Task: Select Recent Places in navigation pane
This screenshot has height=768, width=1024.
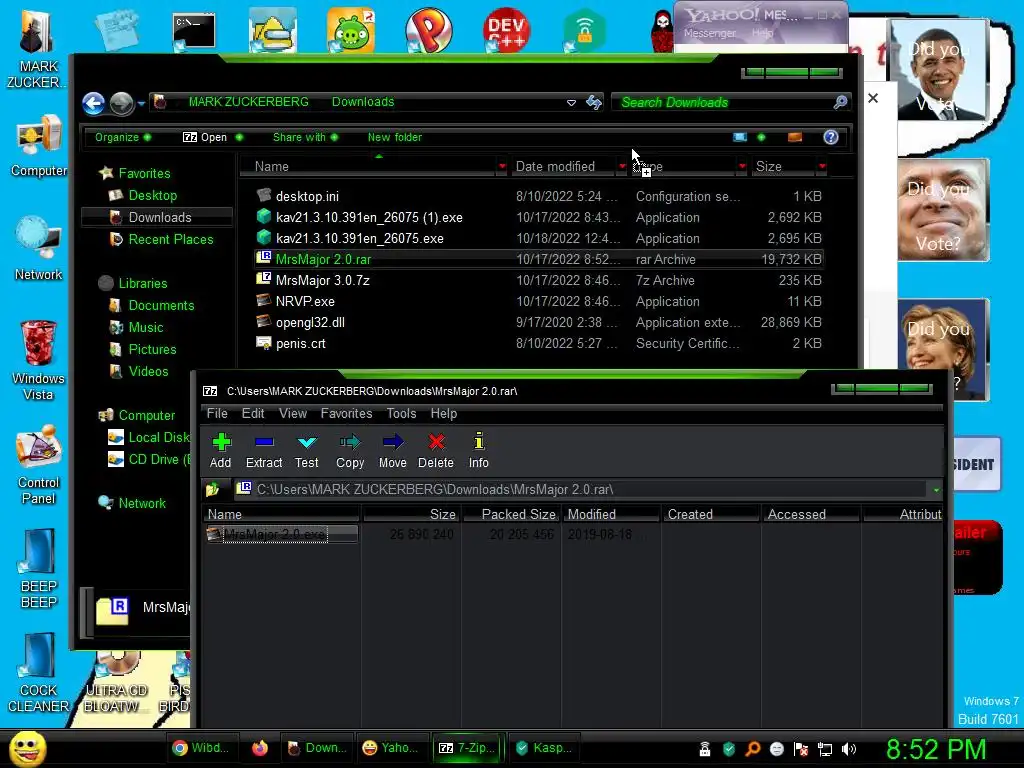Action: click(170, 240)
